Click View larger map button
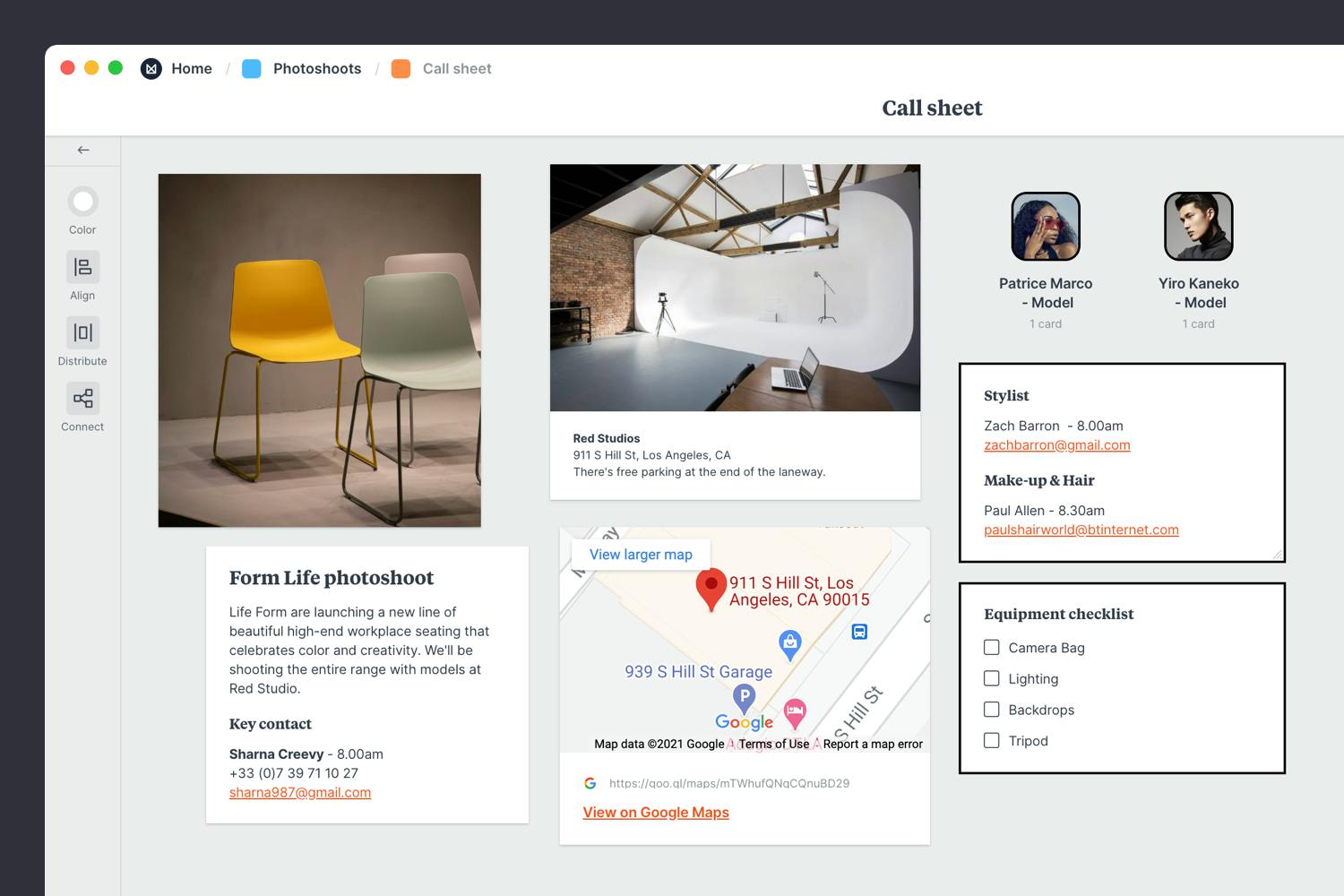 (x=641, y=555)
